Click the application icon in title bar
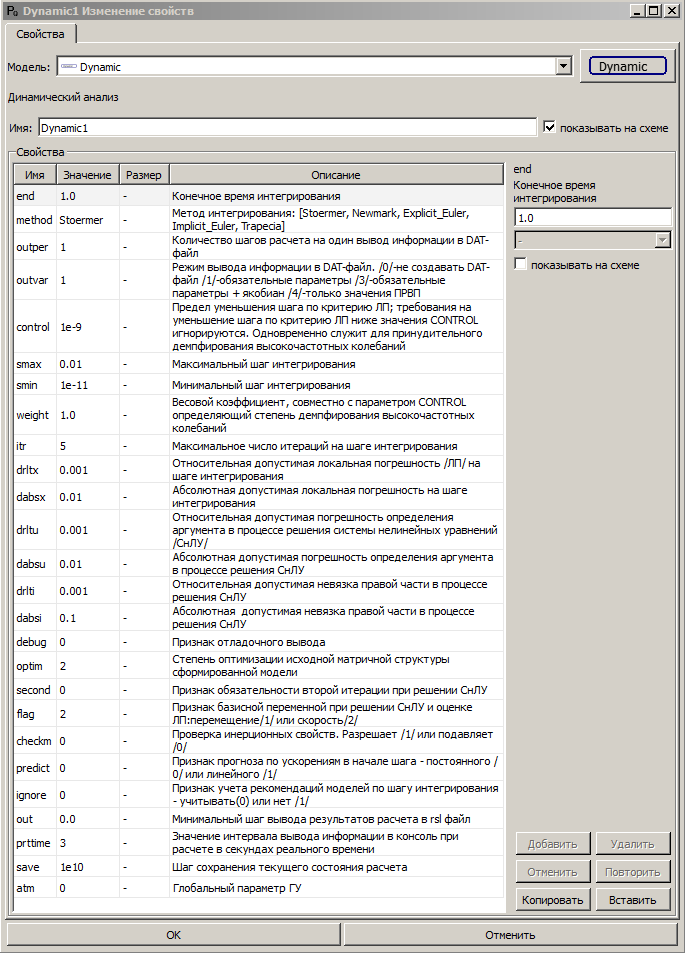Image resolution: width=685 pixels, height=953 pixels. click(10, 10)
